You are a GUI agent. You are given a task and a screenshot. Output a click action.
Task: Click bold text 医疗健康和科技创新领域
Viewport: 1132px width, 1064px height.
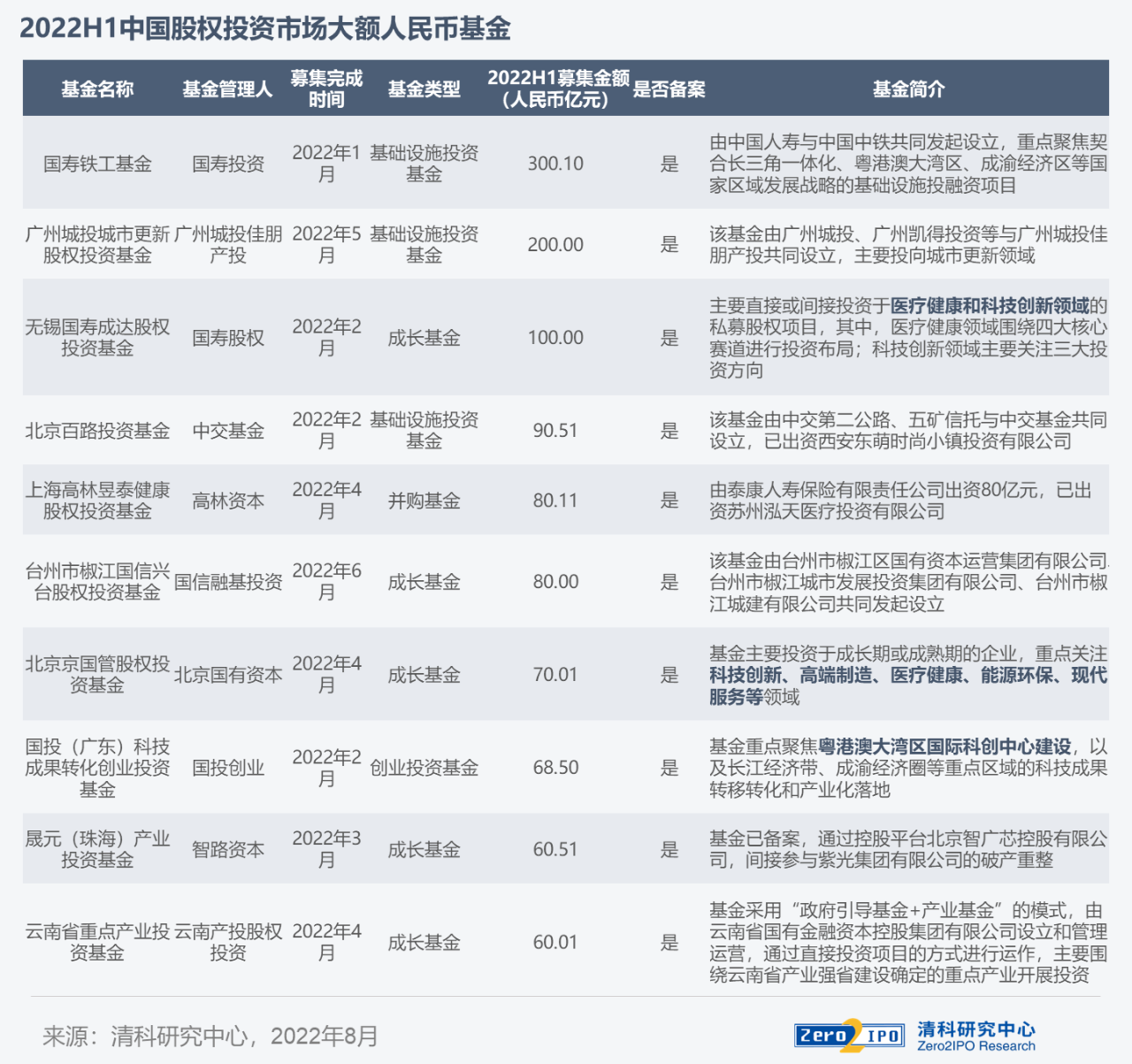990,306
